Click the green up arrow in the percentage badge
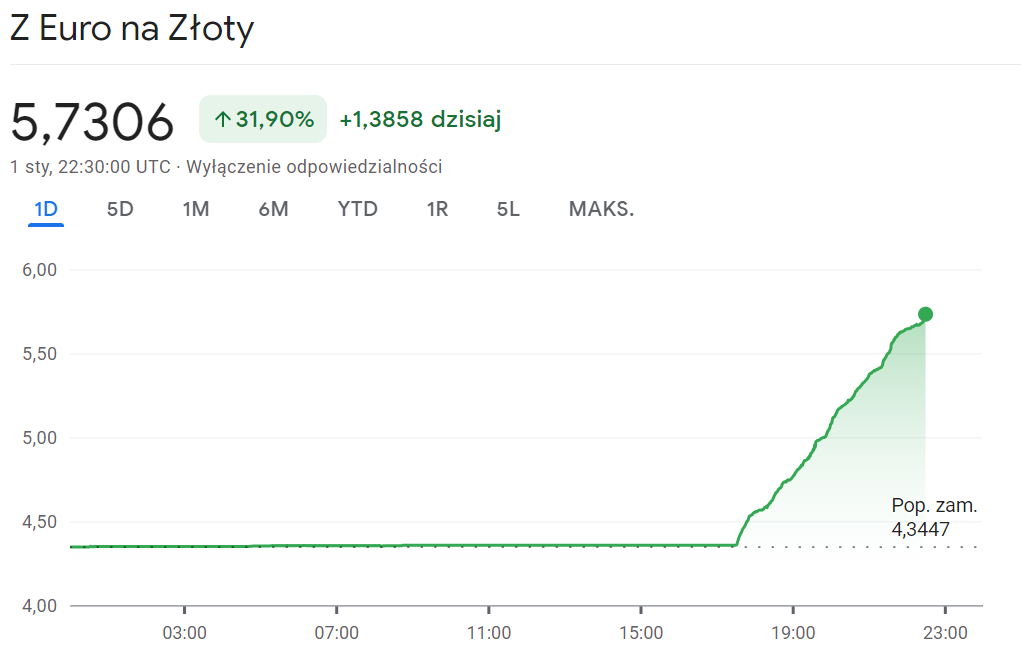Image resolution: width=1021 pixels, height=660 pixels. tap(222, 120)
